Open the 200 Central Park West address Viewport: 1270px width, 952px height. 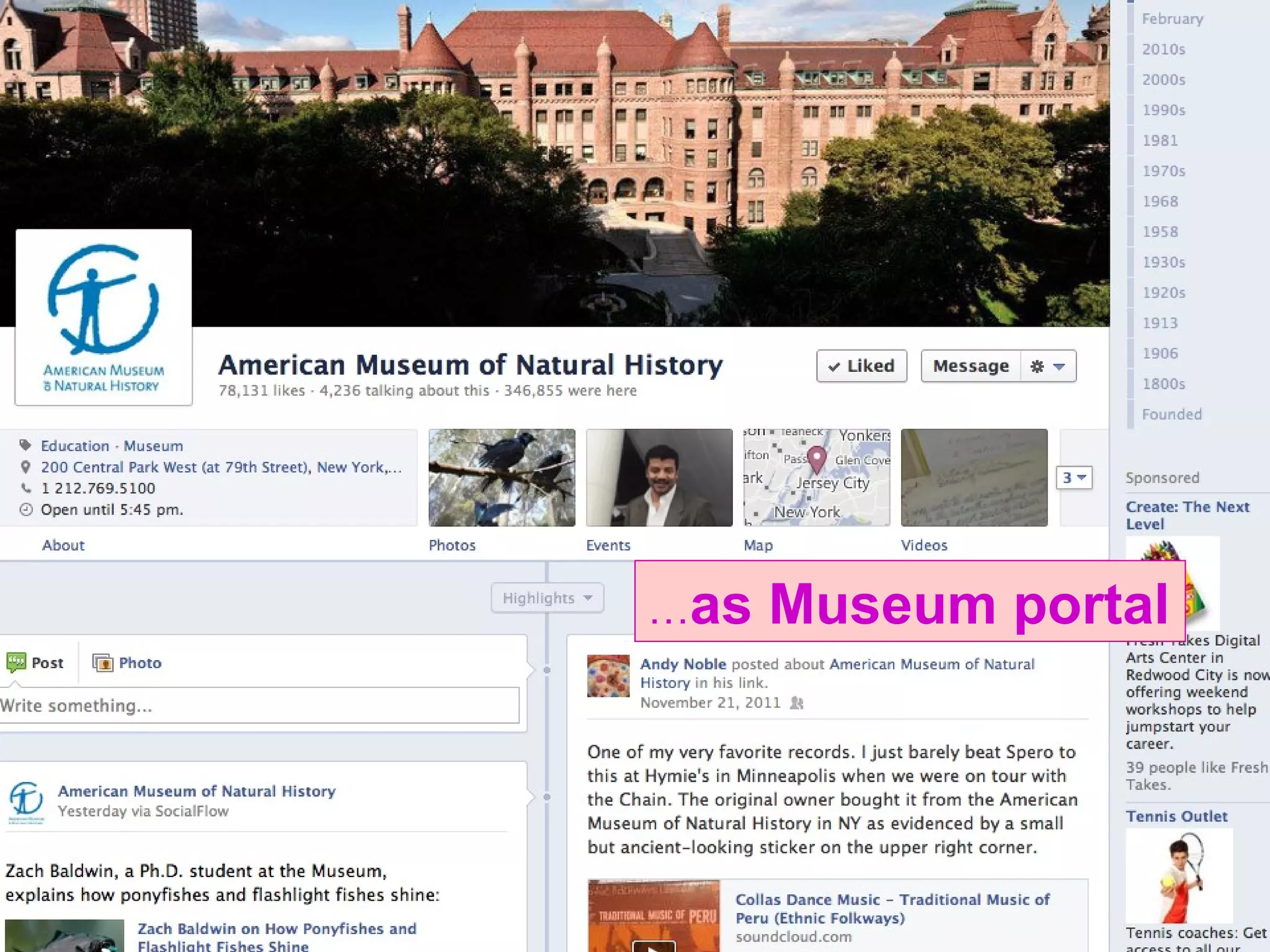[x=221, y=467]
